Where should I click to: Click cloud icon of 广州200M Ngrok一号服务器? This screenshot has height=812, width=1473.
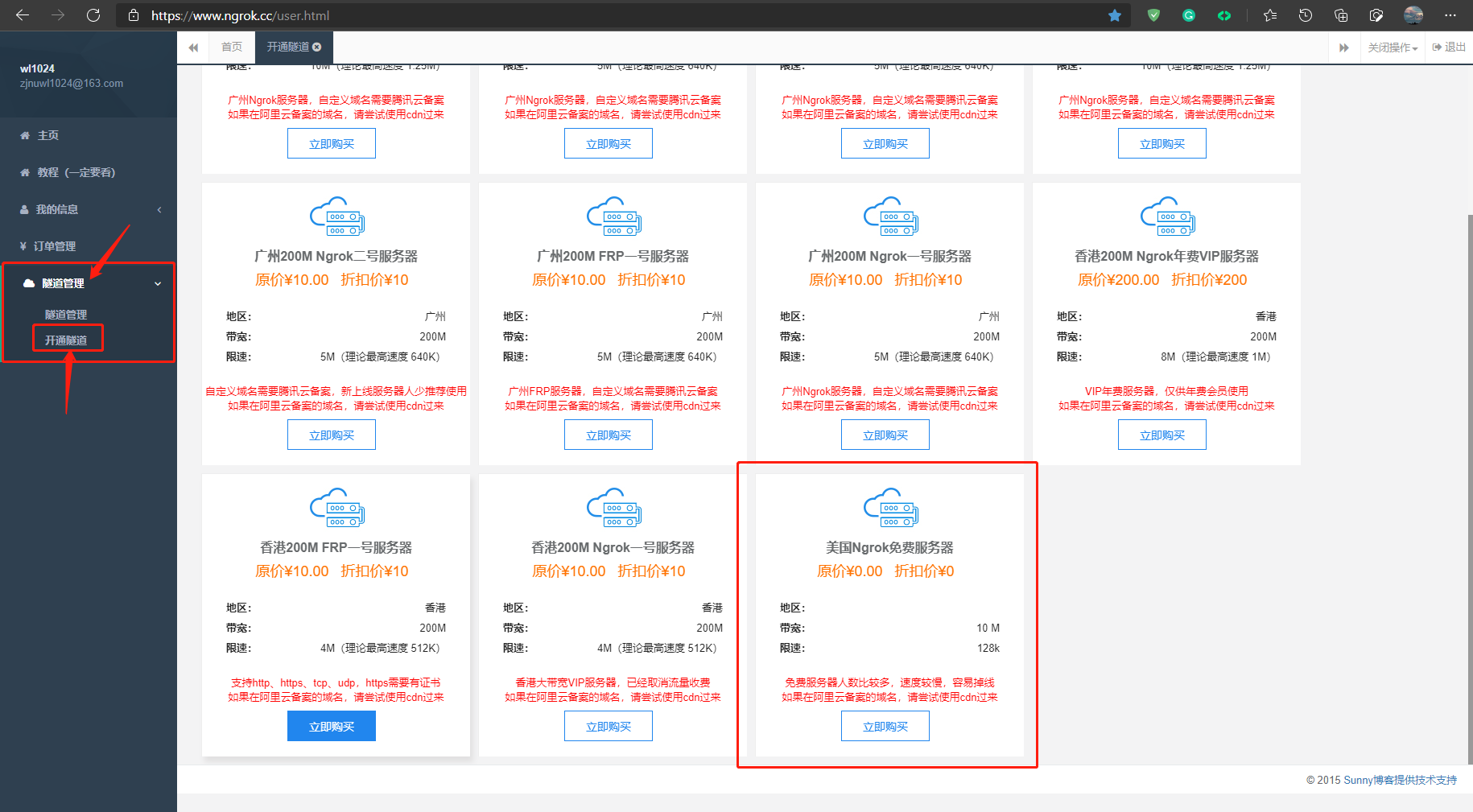(x=891, y=216)
